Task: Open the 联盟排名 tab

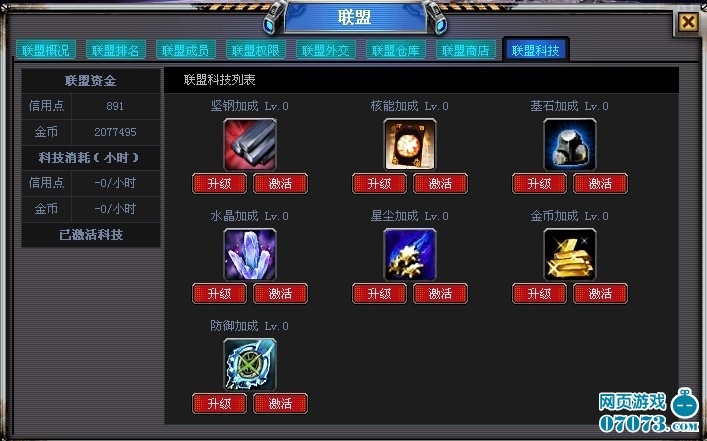Action: point(115,50)
